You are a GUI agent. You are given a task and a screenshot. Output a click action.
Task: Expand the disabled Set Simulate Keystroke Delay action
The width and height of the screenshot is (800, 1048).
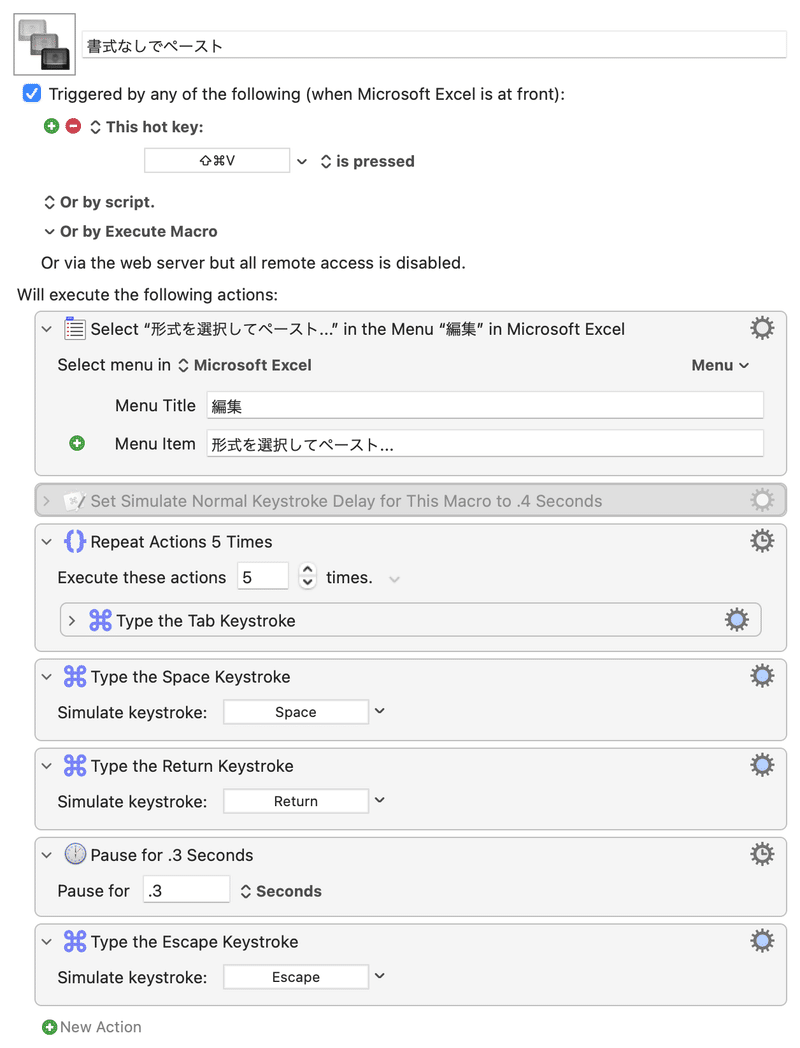[x=46, y=501]
